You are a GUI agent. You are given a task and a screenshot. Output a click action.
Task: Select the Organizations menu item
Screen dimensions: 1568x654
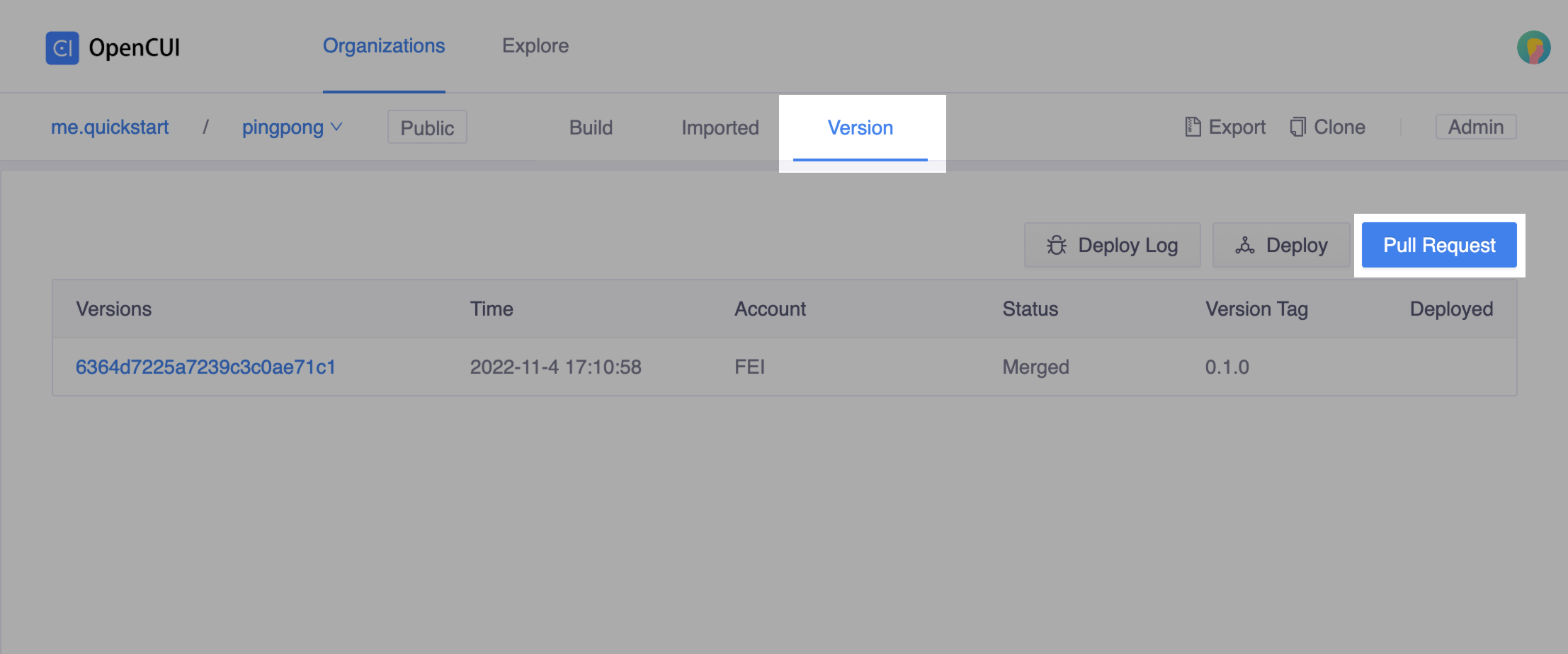click(384, 45)
